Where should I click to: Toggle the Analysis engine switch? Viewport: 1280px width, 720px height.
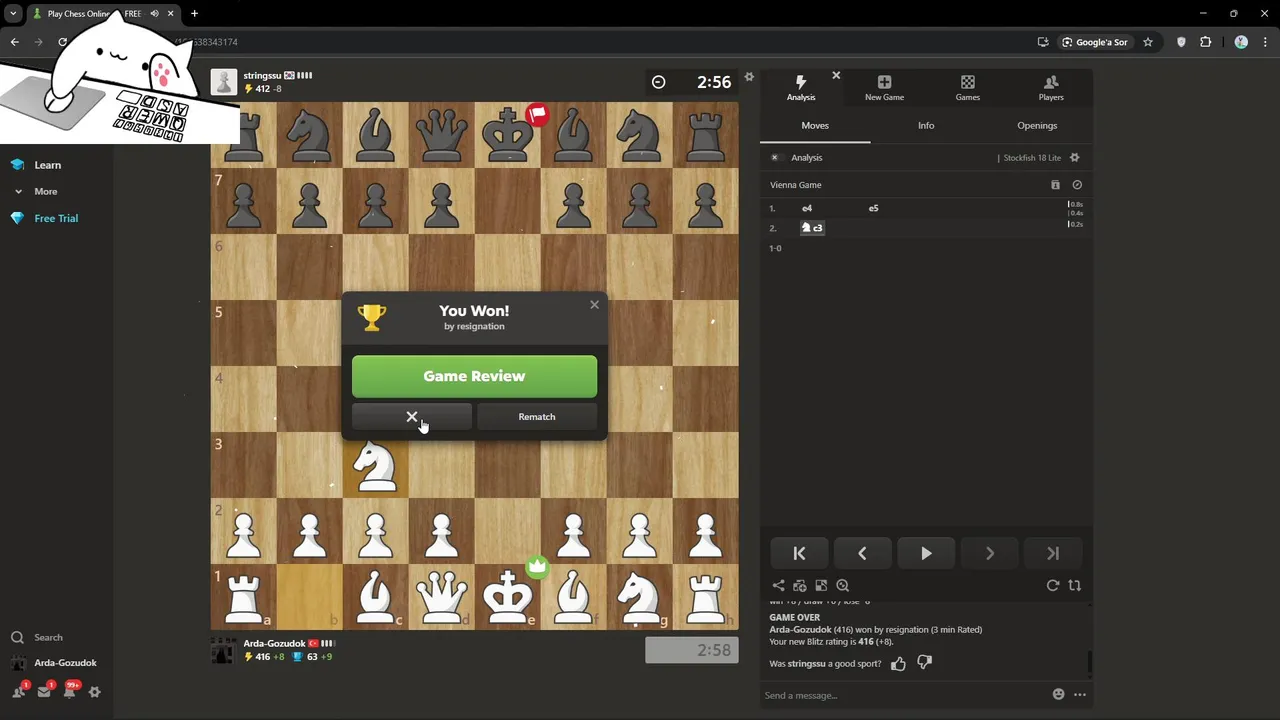pos(774,157)
